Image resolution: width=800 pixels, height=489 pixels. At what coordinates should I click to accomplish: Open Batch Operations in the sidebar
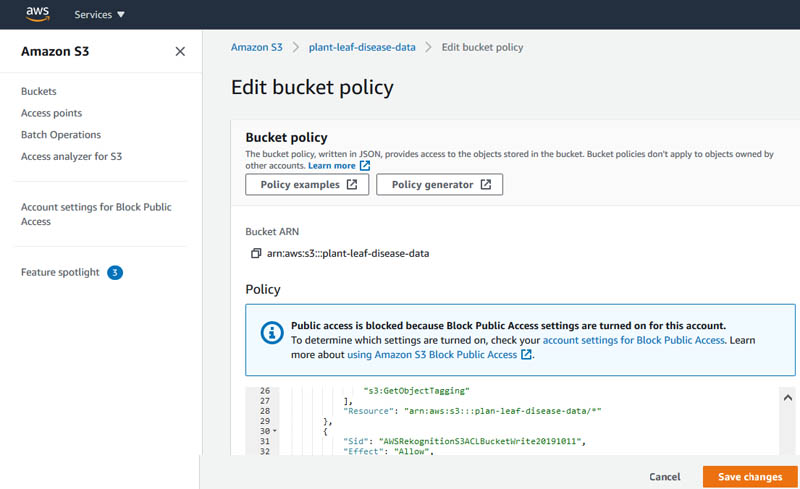(x=61, y=135)
